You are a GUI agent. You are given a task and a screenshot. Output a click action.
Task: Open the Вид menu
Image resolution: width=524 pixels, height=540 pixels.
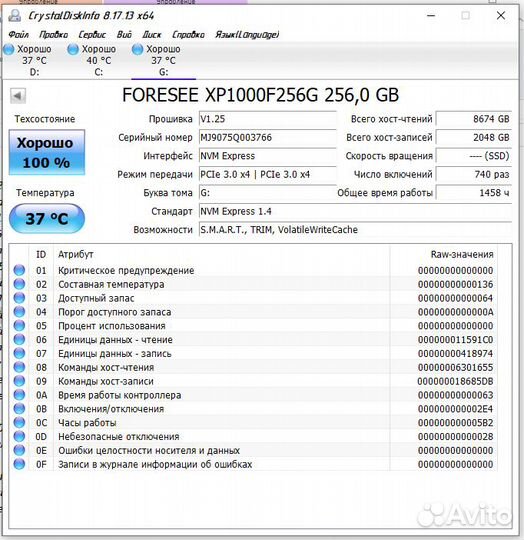click(x=124, y=34)
